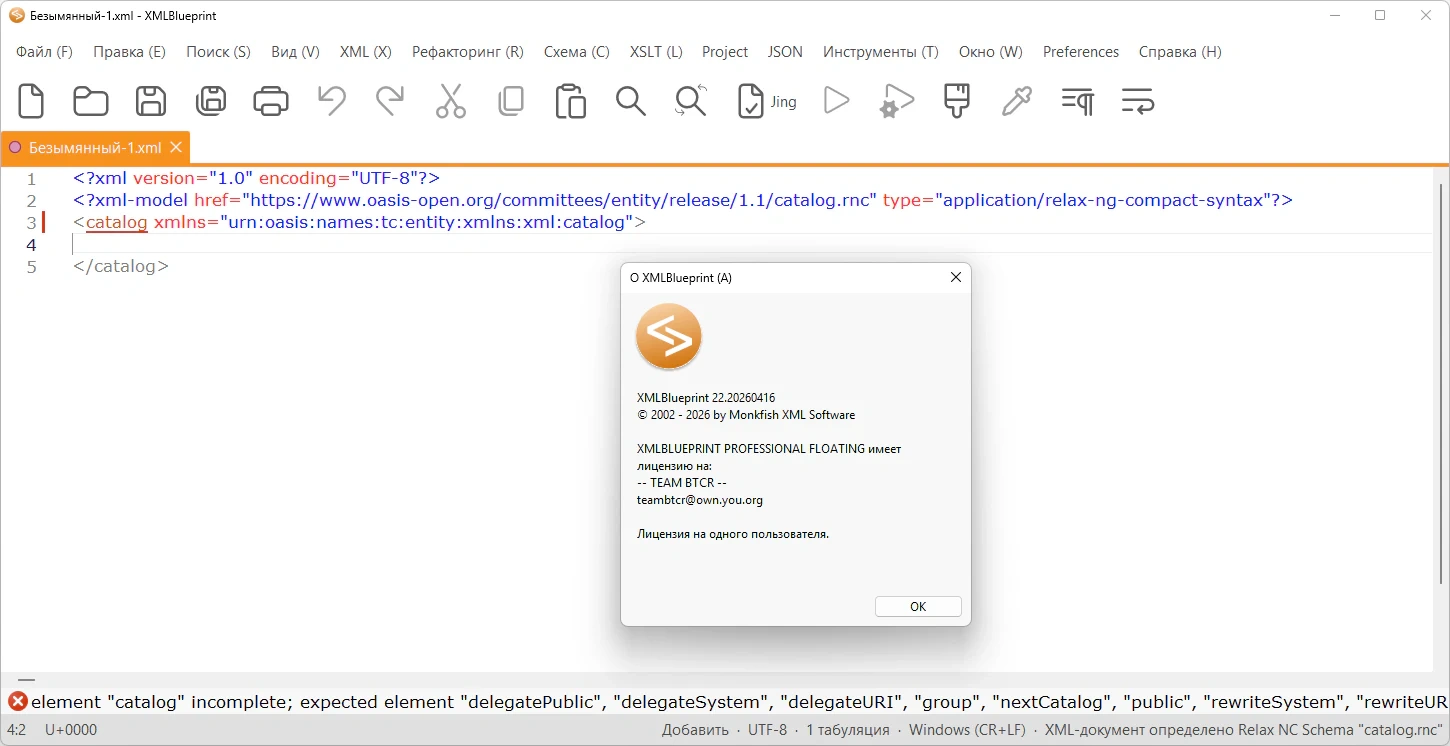Open the Файл (F) menu
Viewport: 1450px width, 746px height.
pyautogui.click(x=45, y=52)
